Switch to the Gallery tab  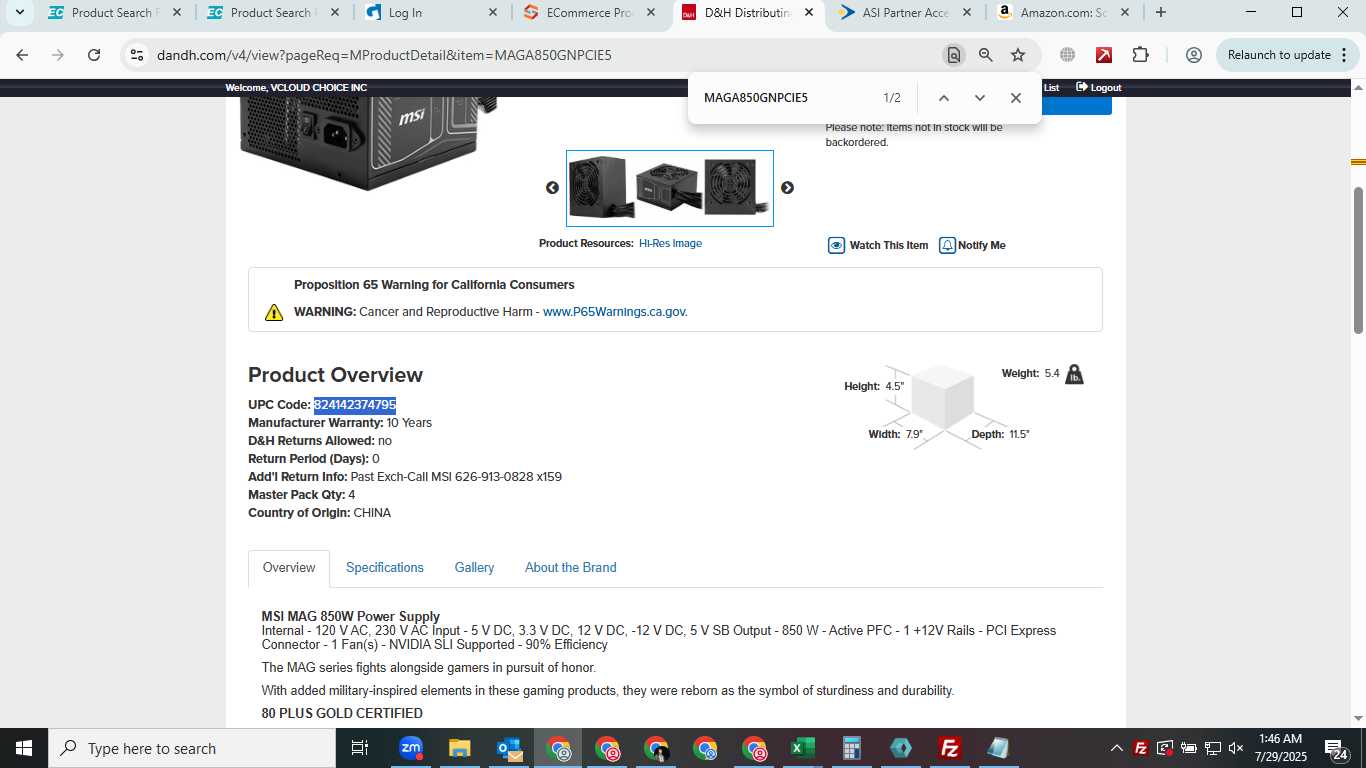click(x=474, y=568)
